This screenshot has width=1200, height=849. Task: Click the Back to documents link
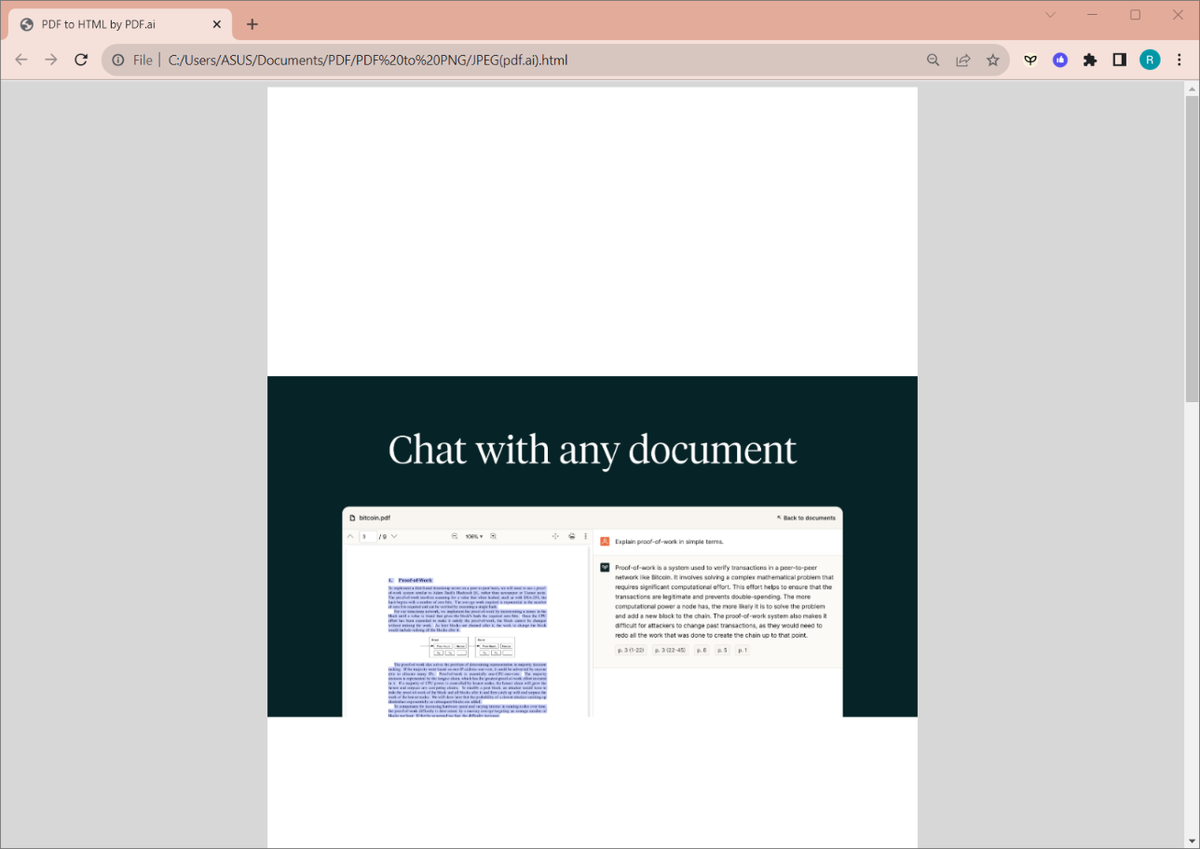806,519
